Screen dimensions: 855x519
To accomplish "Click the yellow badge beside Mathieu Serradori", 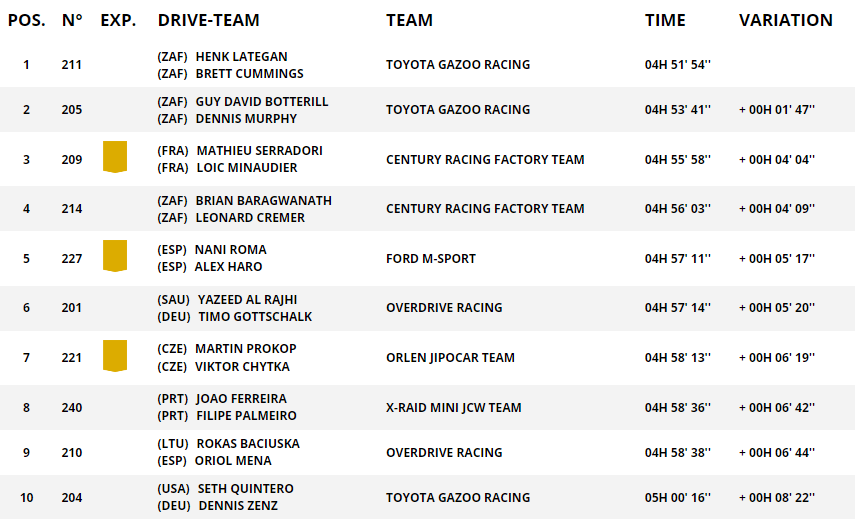I will [115, 157].
